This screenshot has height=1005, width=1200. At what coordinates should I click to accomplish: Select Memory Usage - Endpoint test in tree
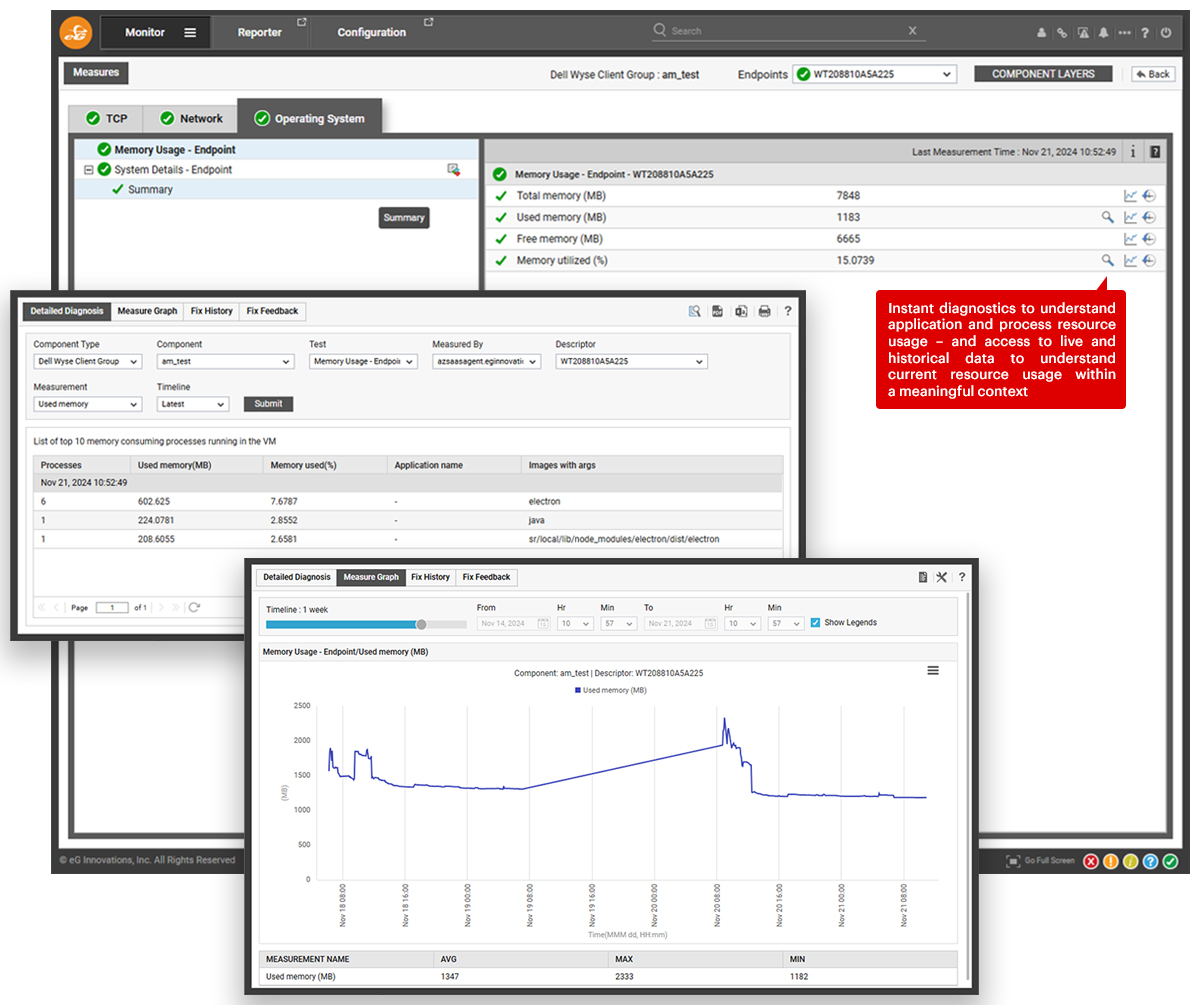[x=175, y=150]
